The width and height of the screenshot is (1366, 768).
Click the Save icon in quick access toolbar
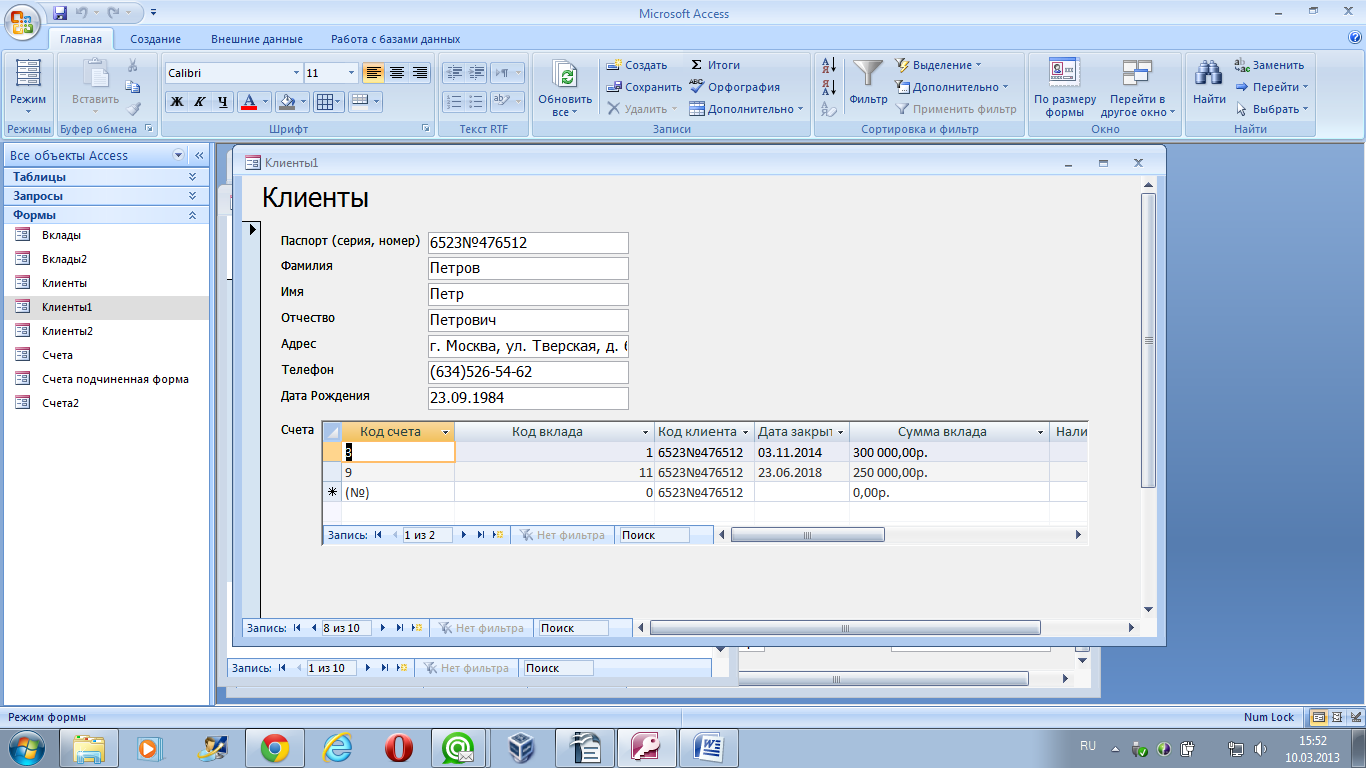pyautogui.click(x=60, y=13)
